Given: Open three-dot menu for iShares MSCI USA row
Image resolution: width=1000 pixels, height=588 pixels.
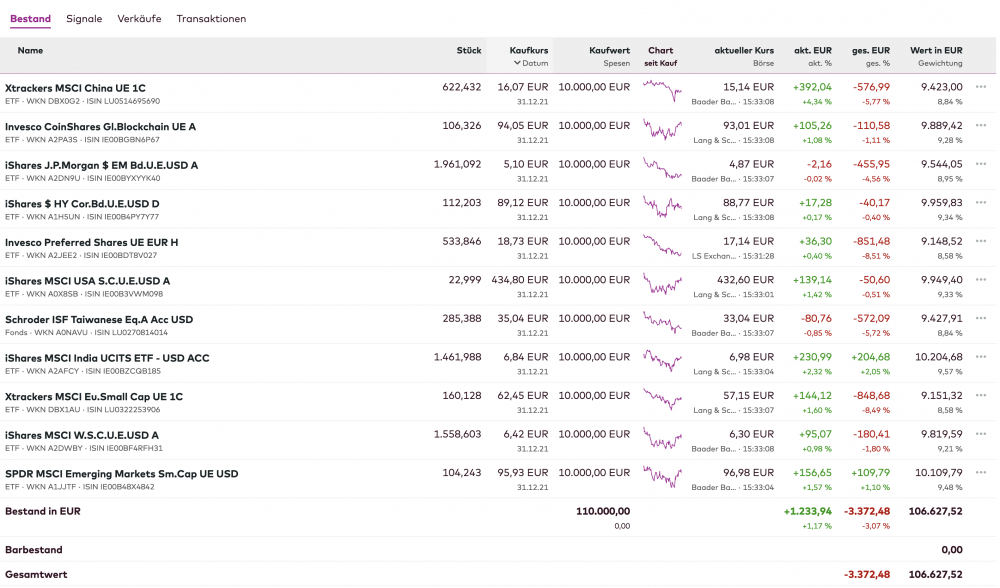Looking at the screenshot, I should 981,280.
